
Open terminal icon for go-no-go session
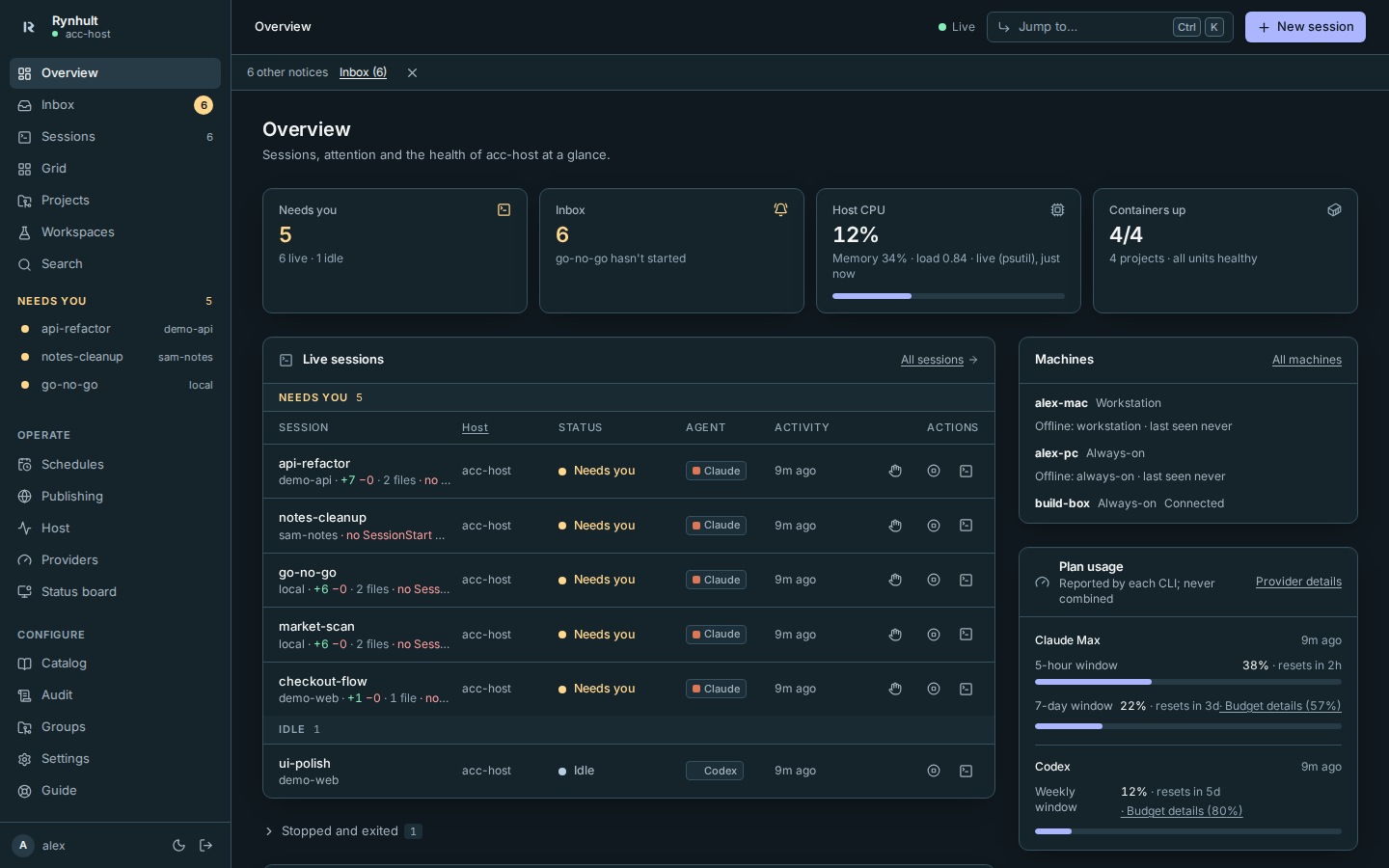(966, 580)
